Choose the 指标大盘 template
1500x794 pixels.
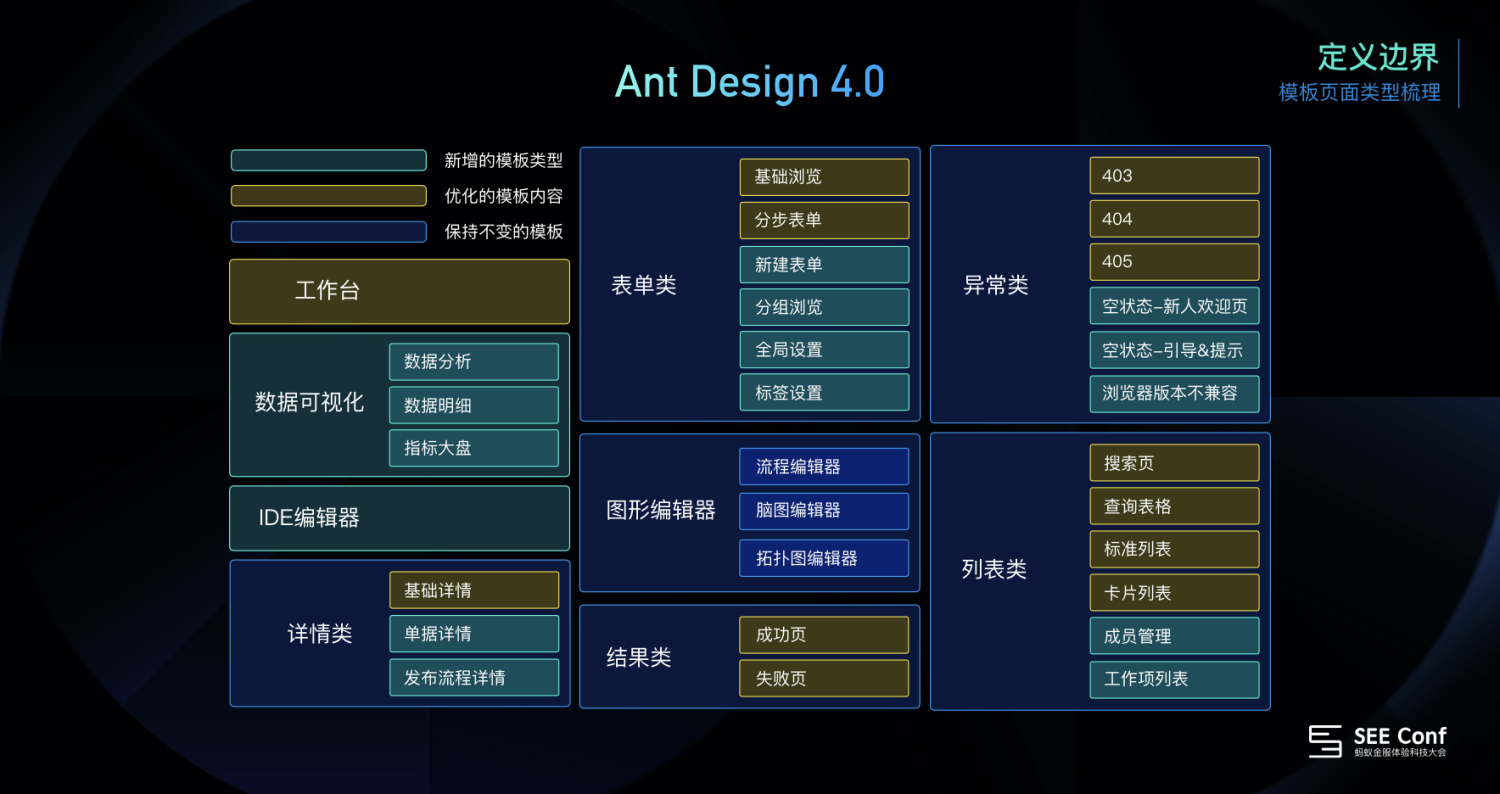pos(474,448)
